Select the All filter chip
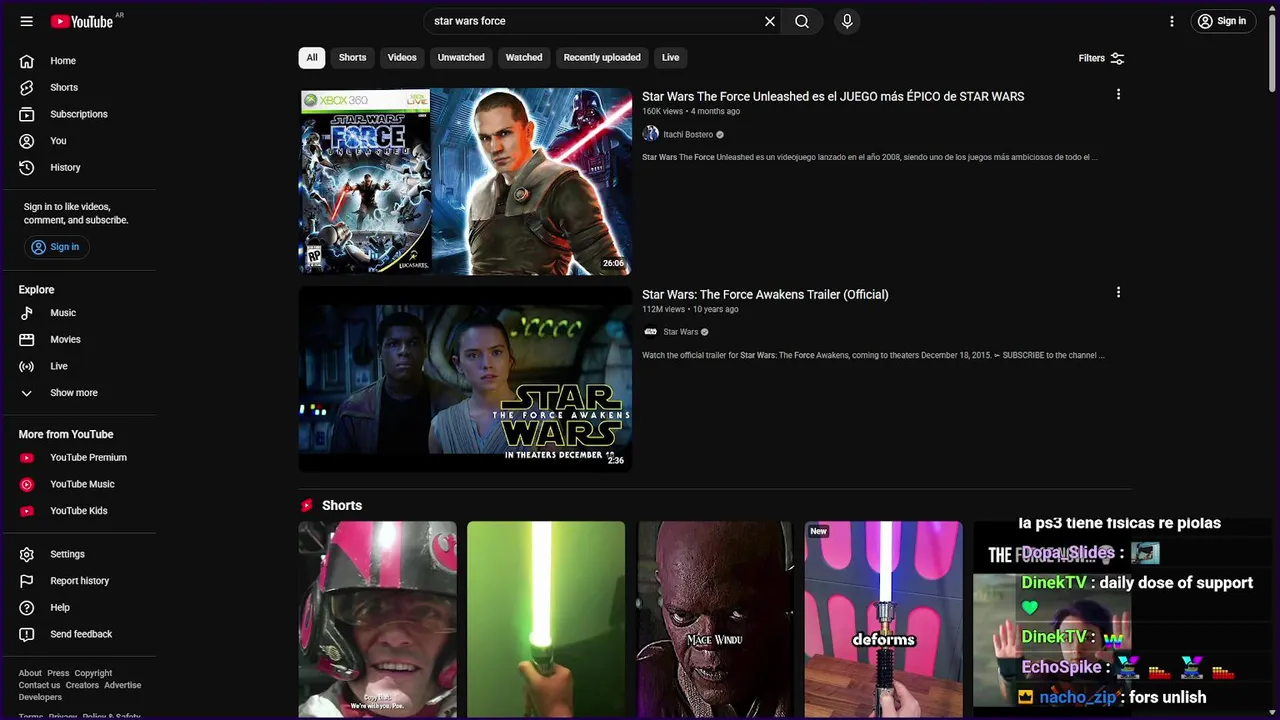Screen dimensions: 1280x720 point(312,58)
